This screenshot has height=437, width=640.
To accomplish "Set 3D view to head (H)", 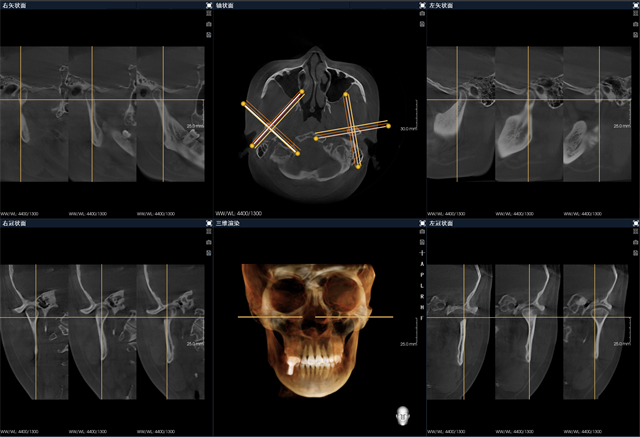I will click(422, 307).
